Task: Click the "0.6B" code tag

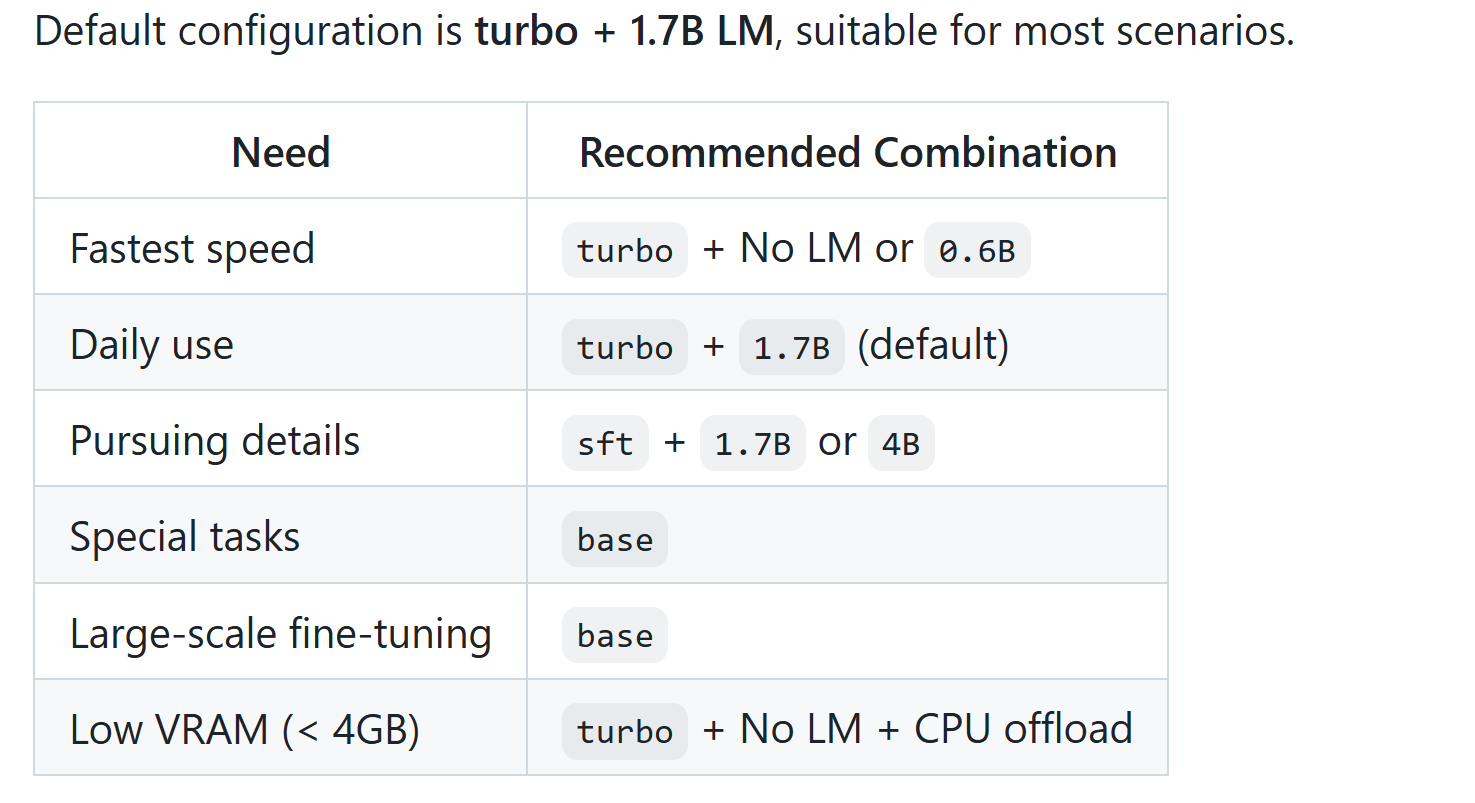Action: [976, 250]
